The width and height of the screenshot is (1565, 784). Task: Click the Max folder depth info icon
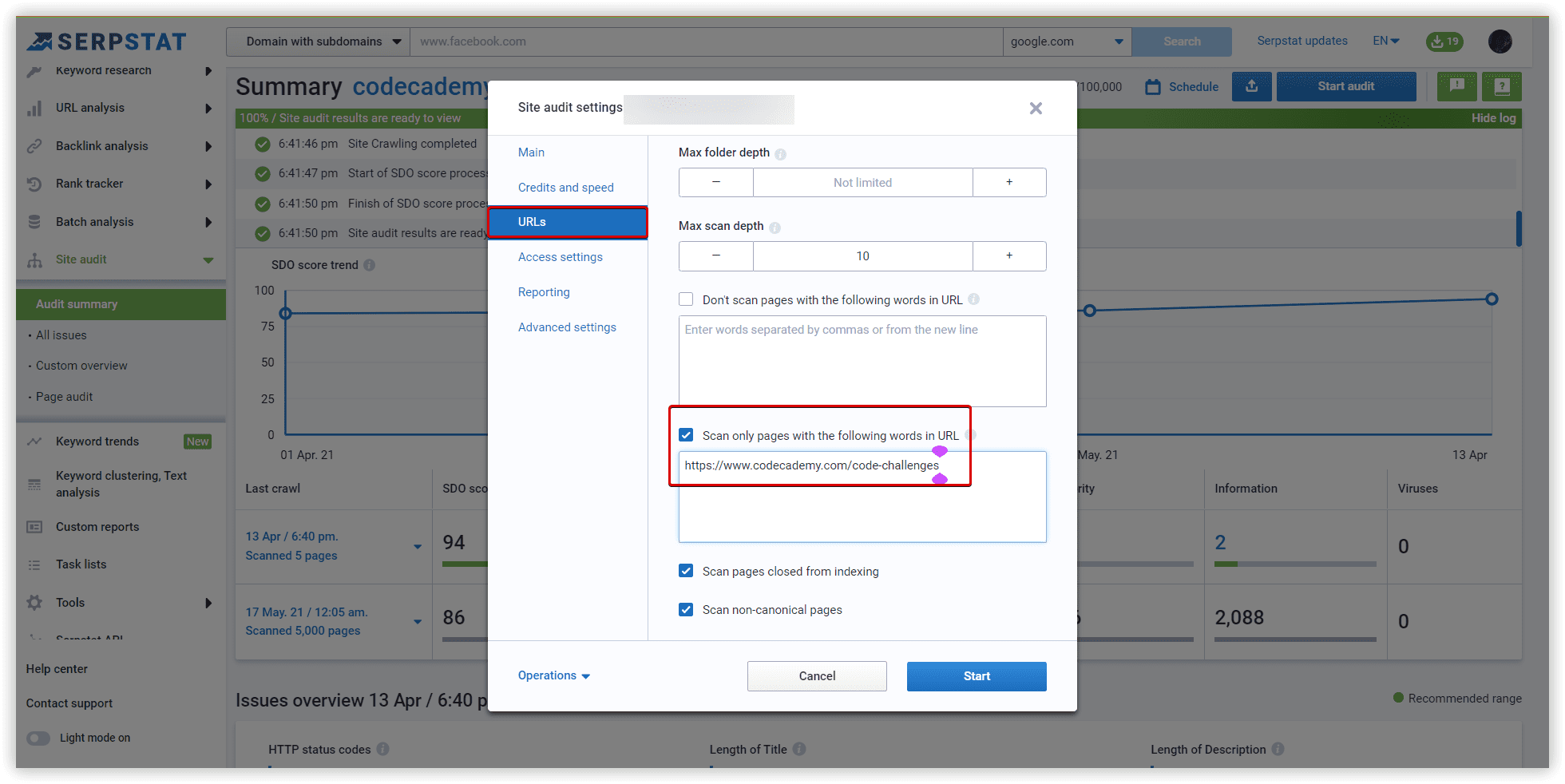point(781,154)
